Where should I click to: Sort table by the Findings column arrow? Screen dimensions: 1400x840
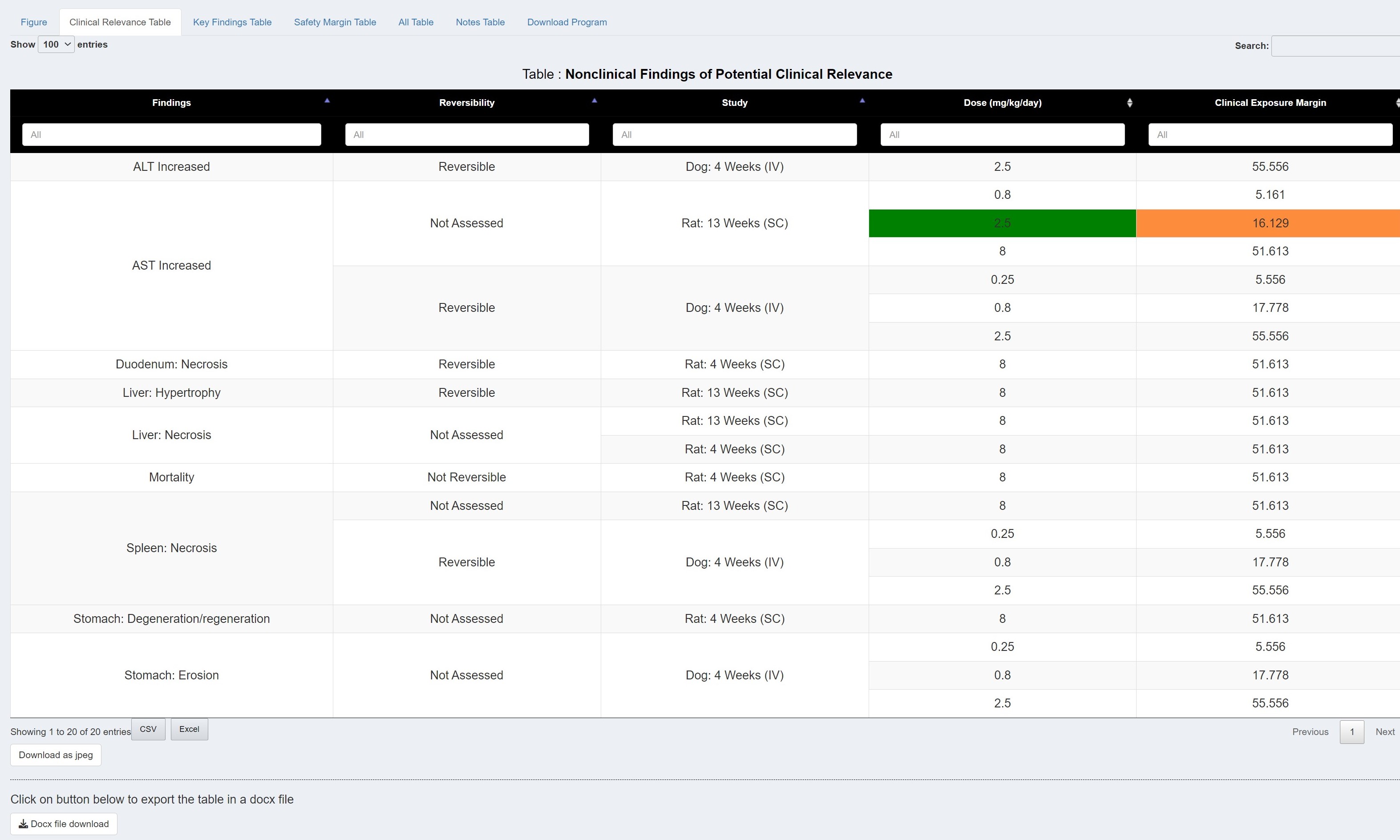click(327, 101)
